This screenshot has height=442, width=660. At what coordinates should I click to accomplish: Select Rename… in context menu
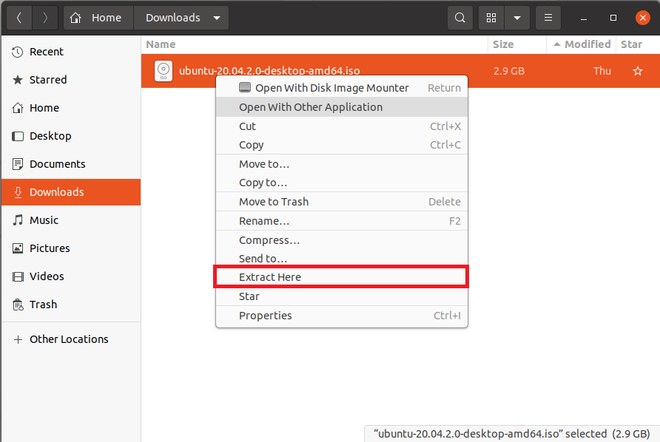[x=341, y=221]
